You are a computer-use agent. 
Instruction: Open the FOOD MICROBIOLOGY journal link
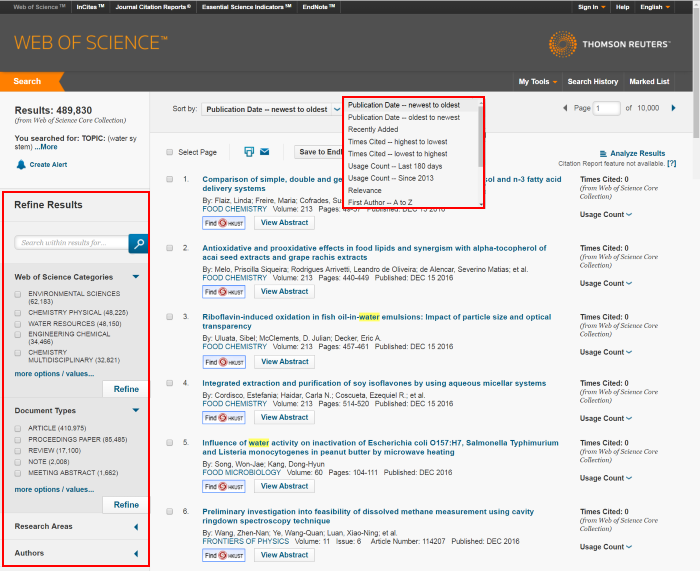pyautogui.click(x=242, y=472)
